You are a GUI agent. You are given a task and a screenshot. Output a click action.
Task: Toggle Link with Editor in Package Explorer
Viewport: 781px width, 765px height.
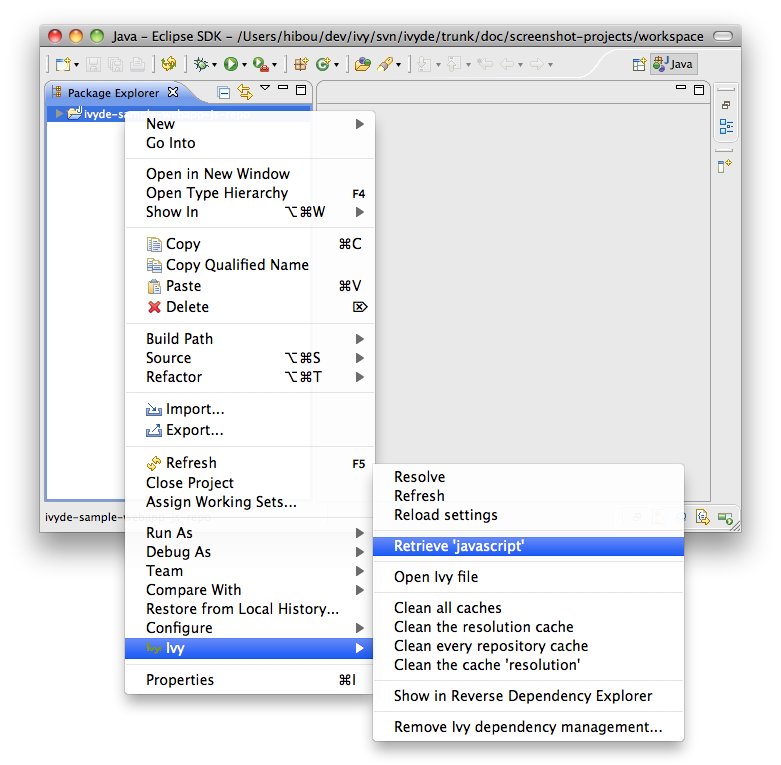click(244, 93)
